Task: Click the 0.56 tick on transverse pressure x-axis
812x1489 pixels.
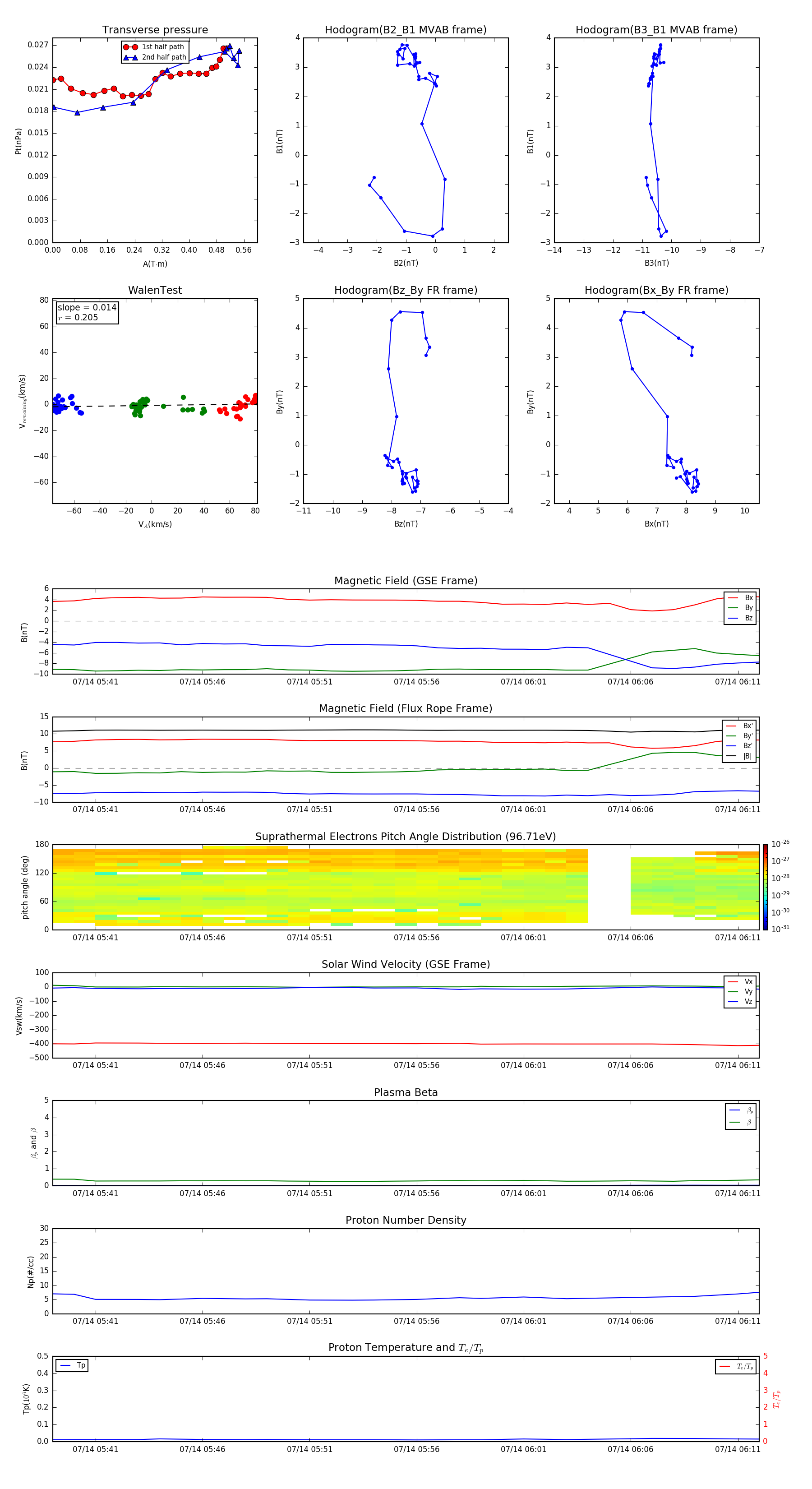Action: click(243, 250)
